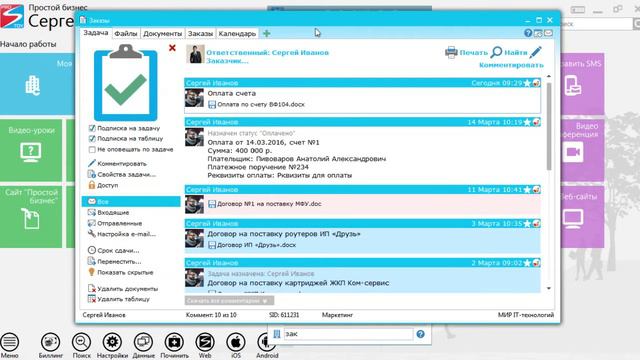The width and height of the screenshot is (640, 360).
Task: Open Договор №1 на поставку МФУ.doc
Action: click(x=264, y=204)
